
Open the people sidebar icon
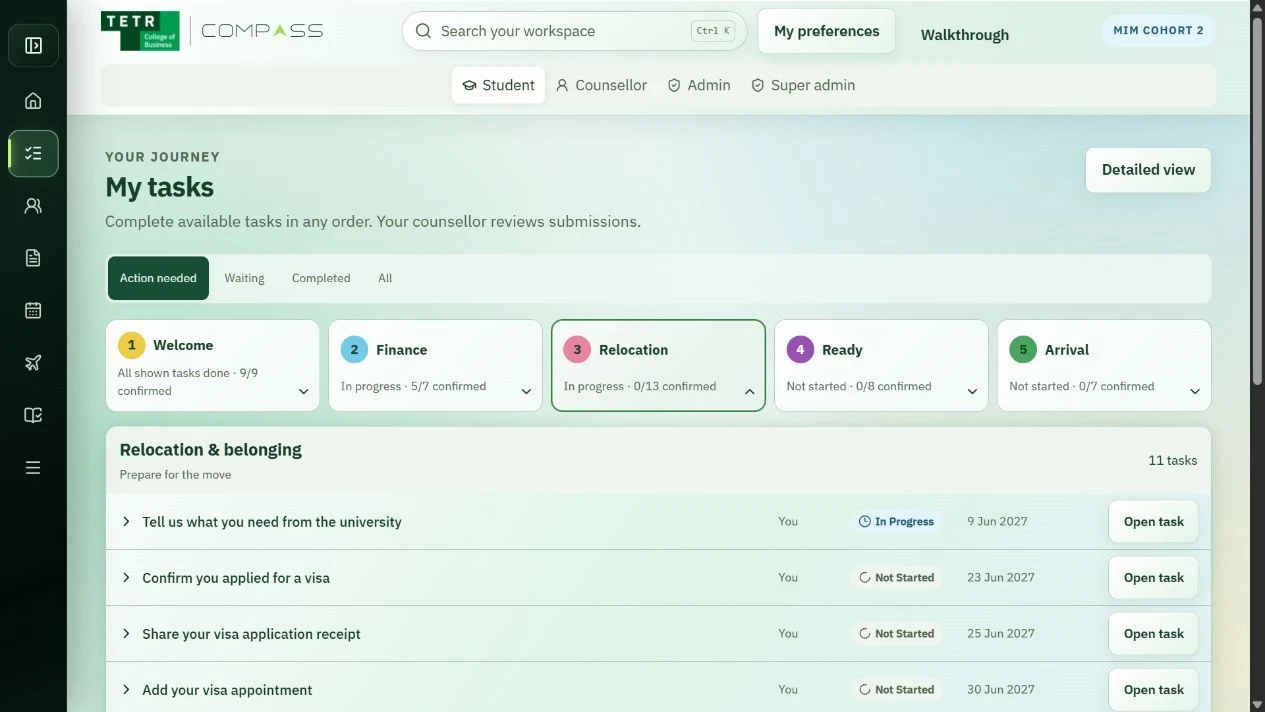coord(33,206)
